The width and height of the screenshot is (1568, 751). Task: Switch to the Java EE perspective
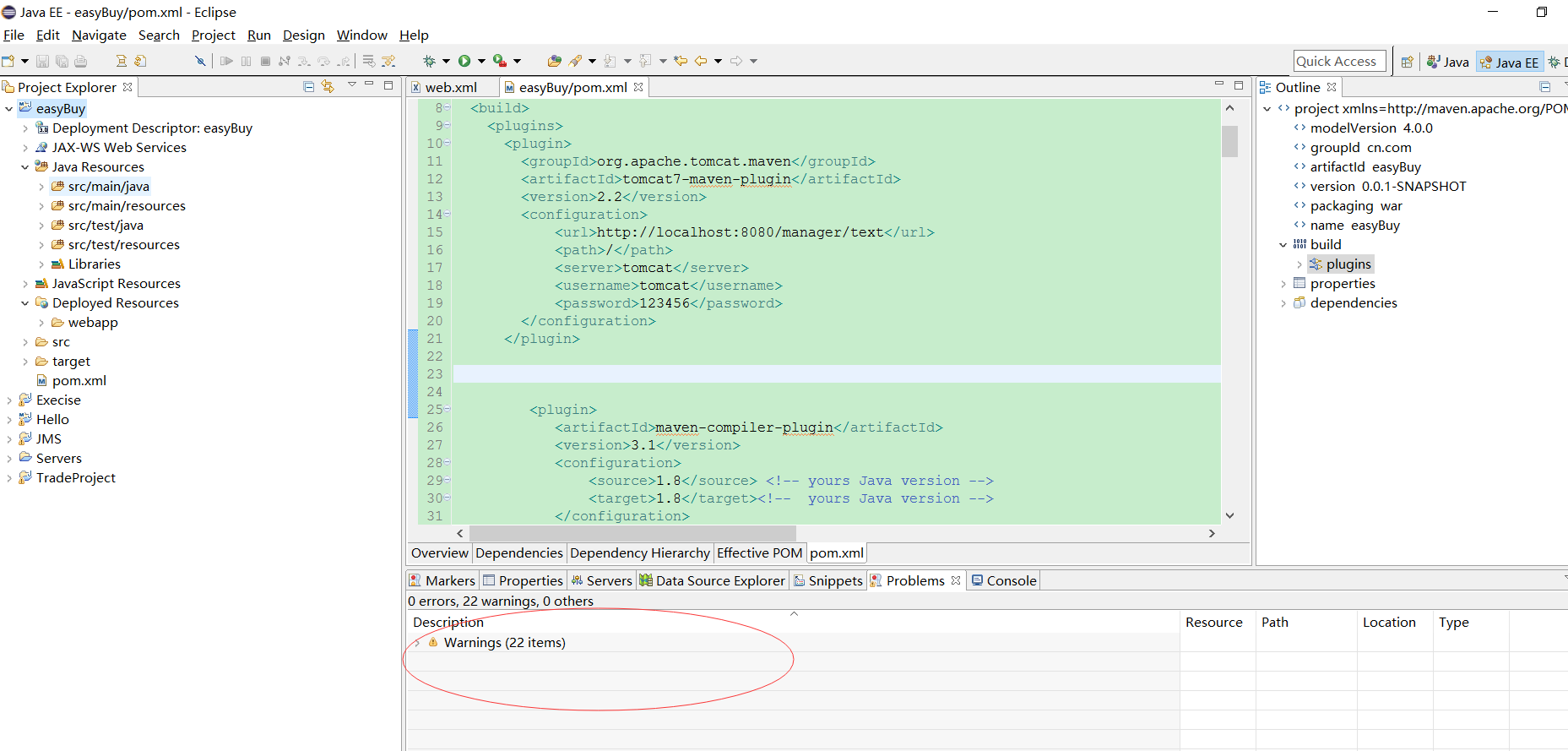pos(1510,62)
